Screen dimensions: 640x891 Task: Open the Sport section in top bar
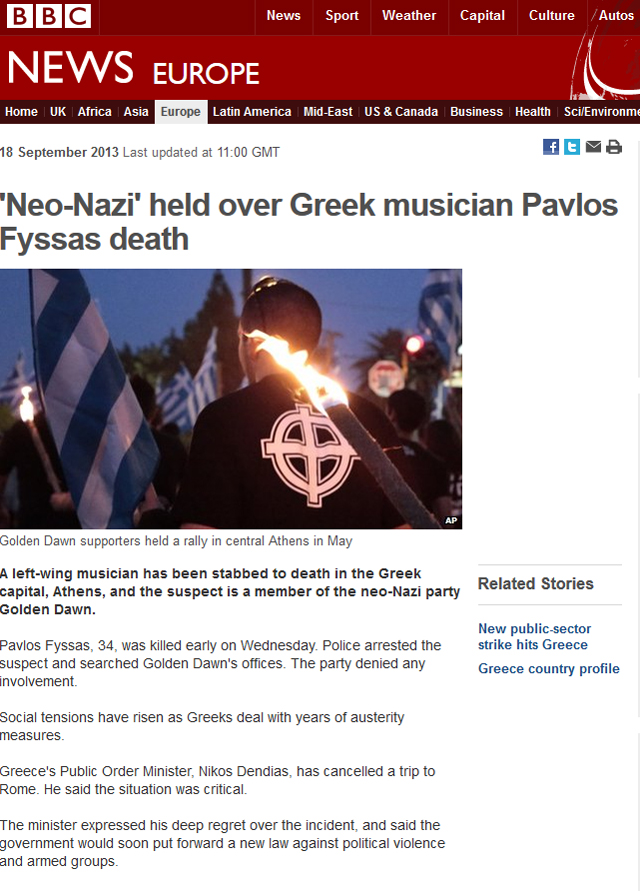tap(342, 16)
